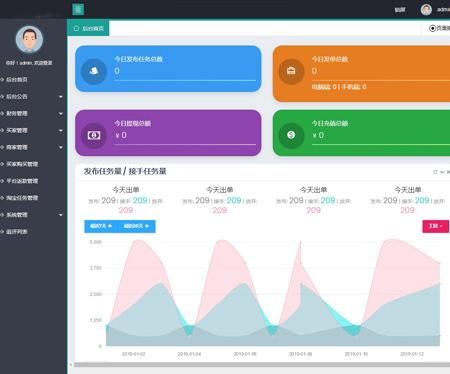450x374 pixels.
Task: Click the 今日发单总数 title on the orange card
Action: point(330,59)
